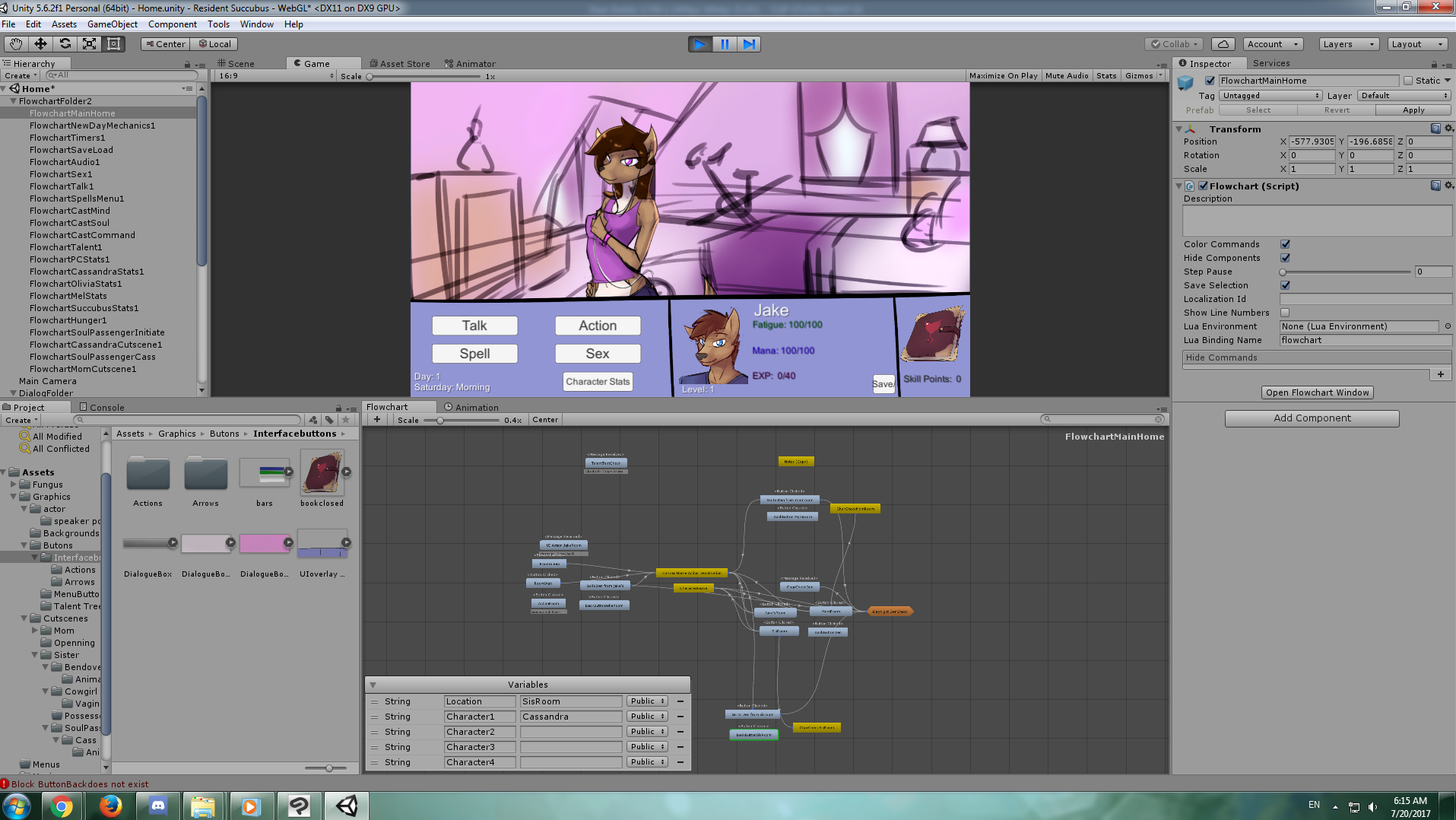
Task: Open the Window menu
Action: (x=257, y=24)
